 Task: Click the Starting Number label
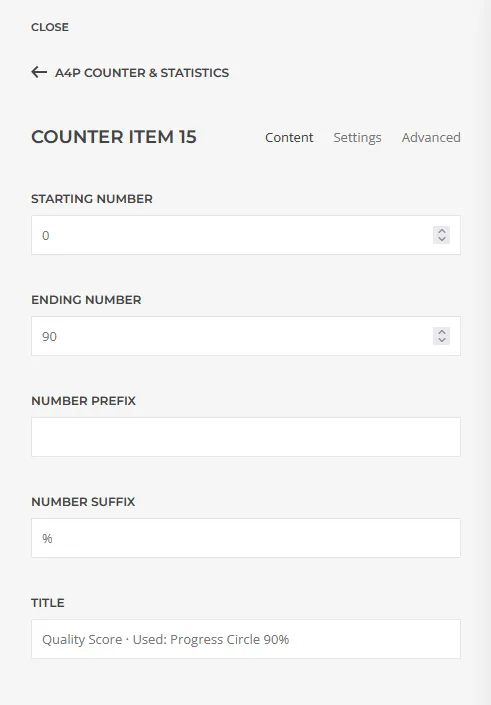coord(92,199)
